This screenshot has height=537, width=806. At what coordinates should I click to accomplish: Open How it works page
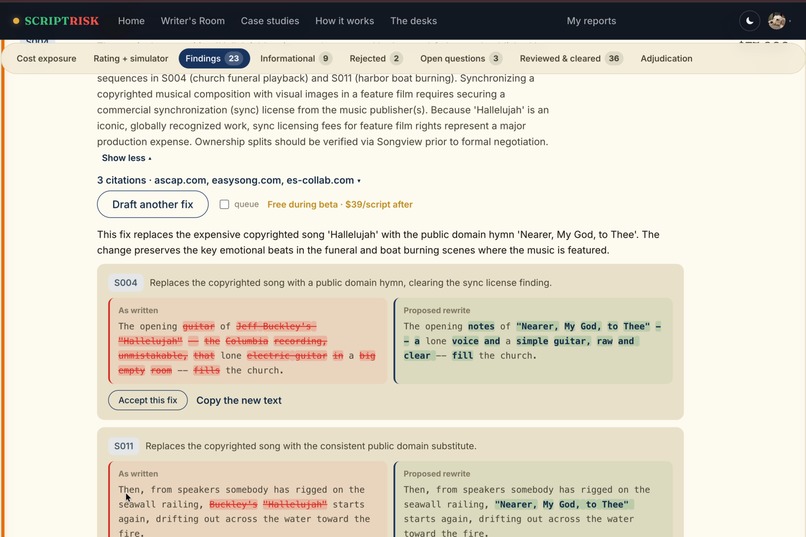coord(344,21)
